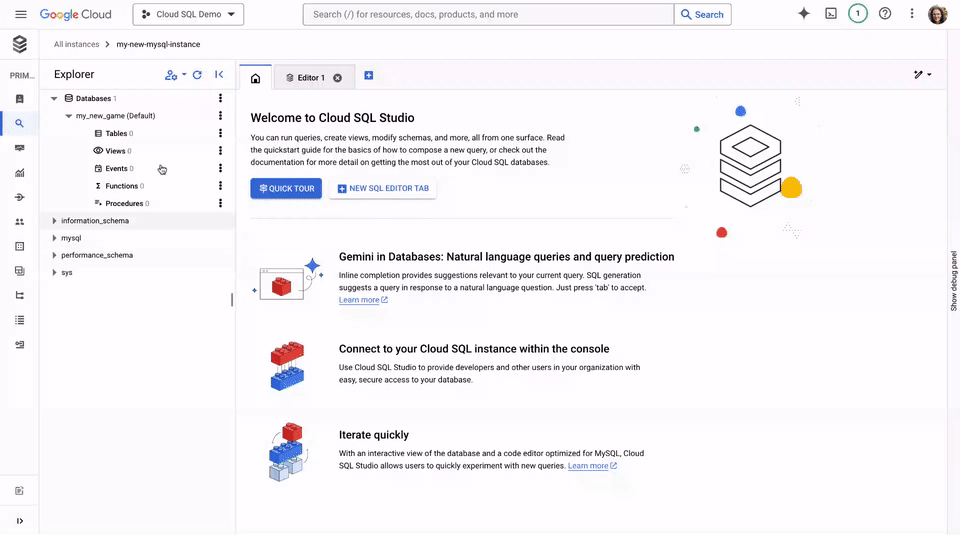Open the help question mark icon
This screenshot has height=535, width=960.
884,14
